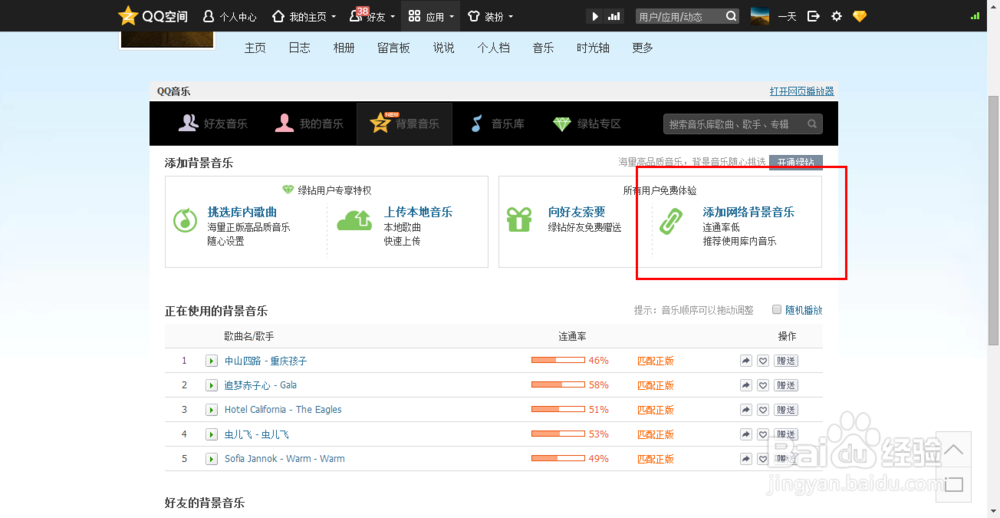Screen dimensions: 1000x518
Task: Click the 58% 连通率 bar for 追梦赤子心
Action: click(x=558, y=385)
